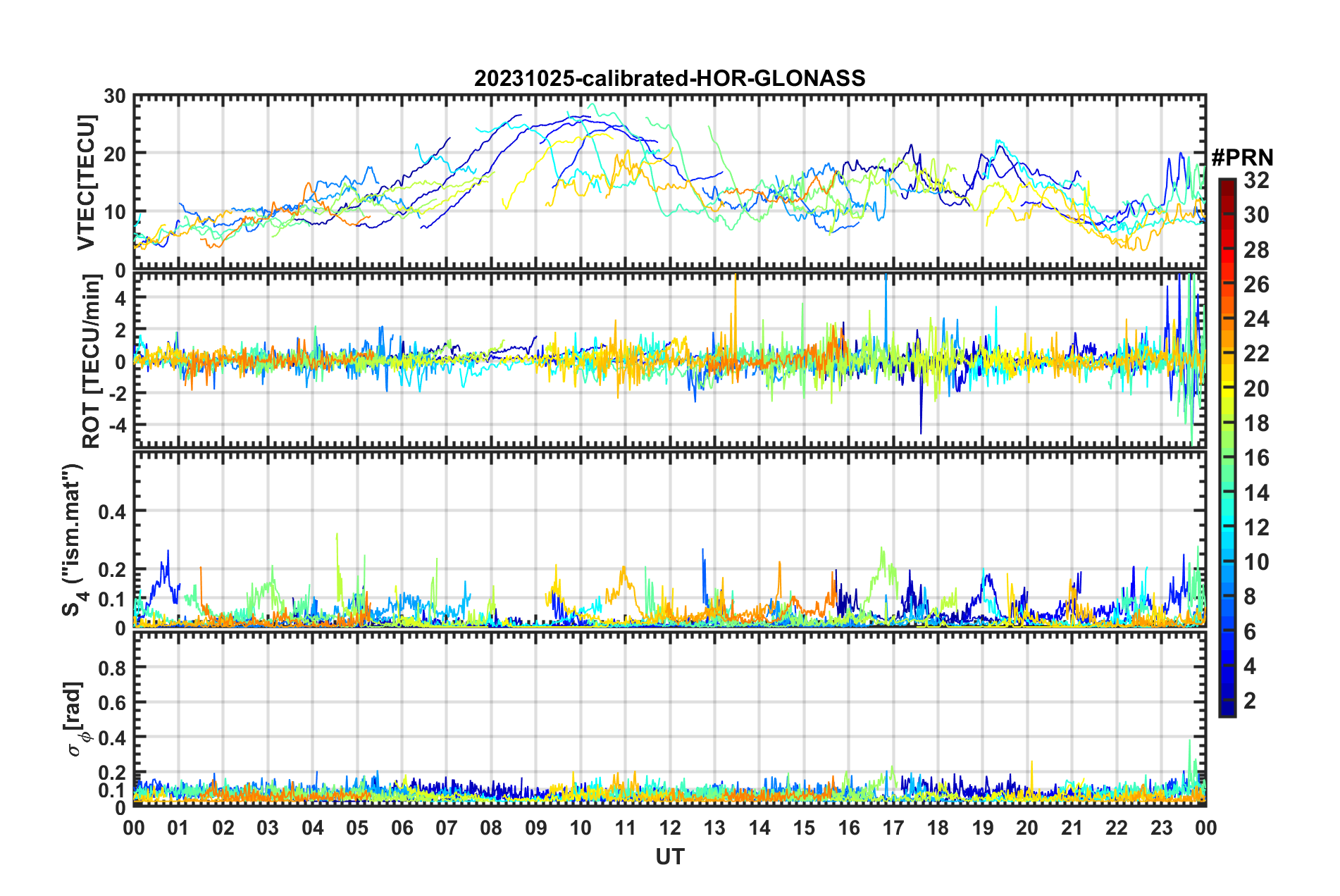Click the 17 hour tick on the UT axis
Viewport: 1340px width, 896px height.
point(893,828)
